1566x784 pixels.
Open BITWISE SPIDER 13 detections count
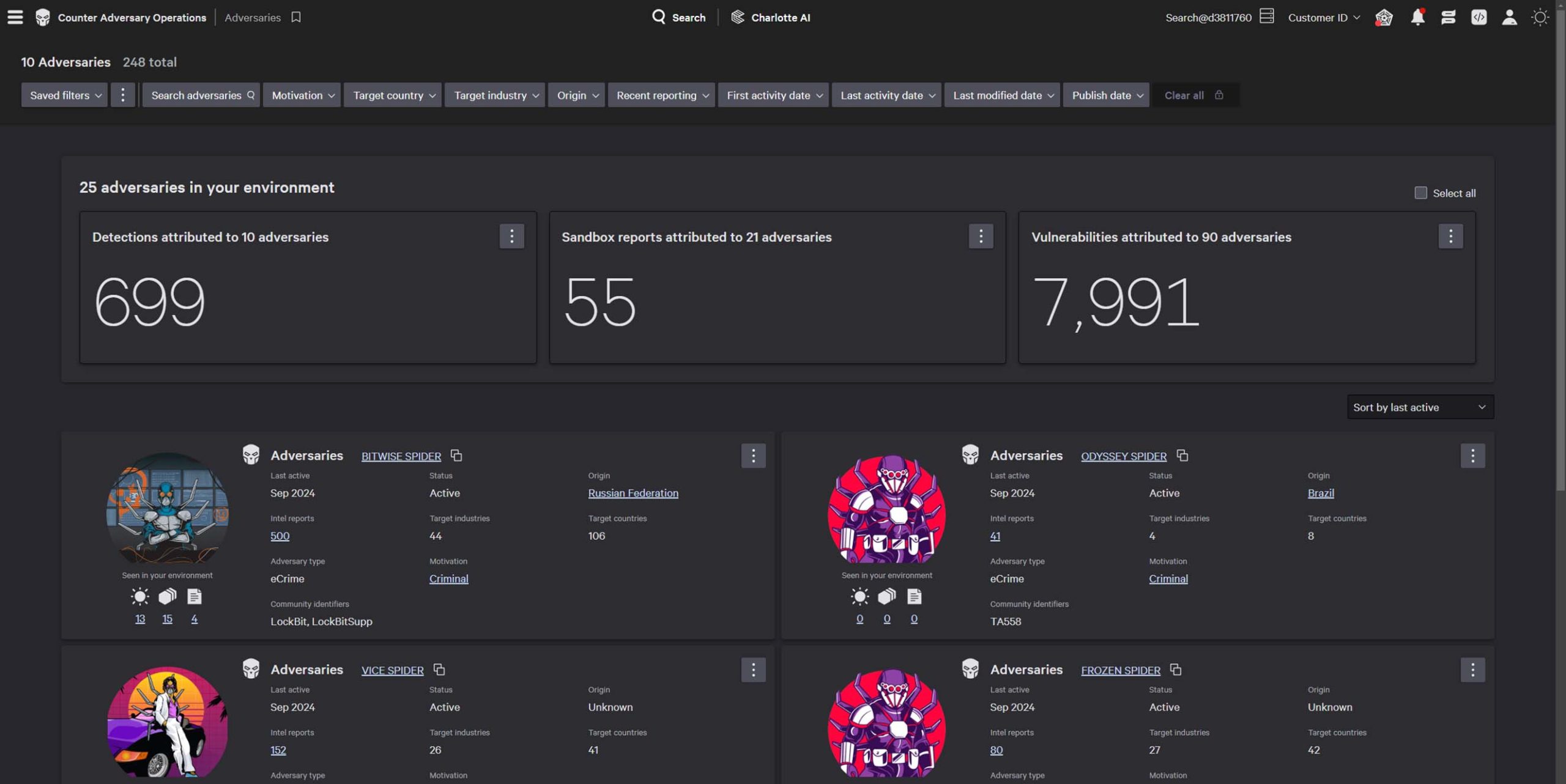point(140,619)
